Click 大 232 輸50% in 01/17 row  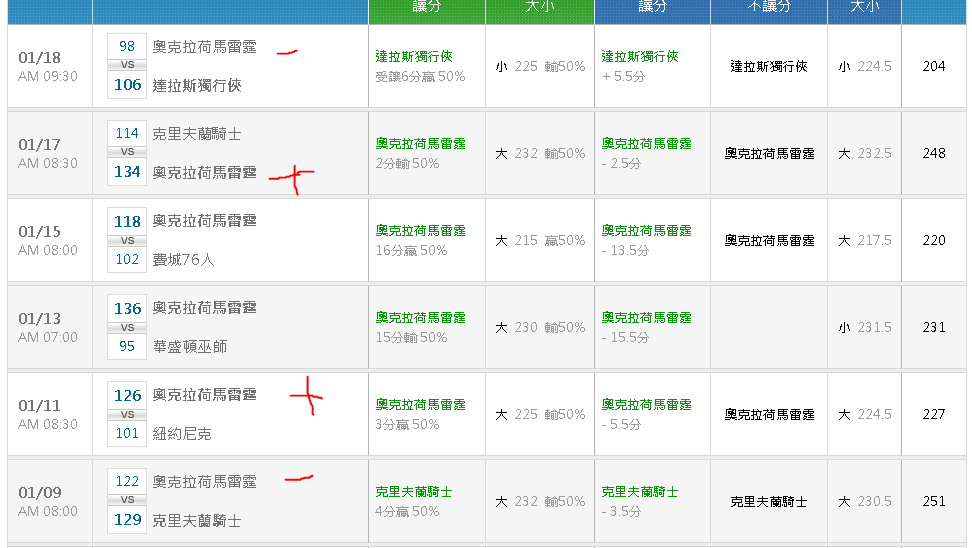[540, 153]
